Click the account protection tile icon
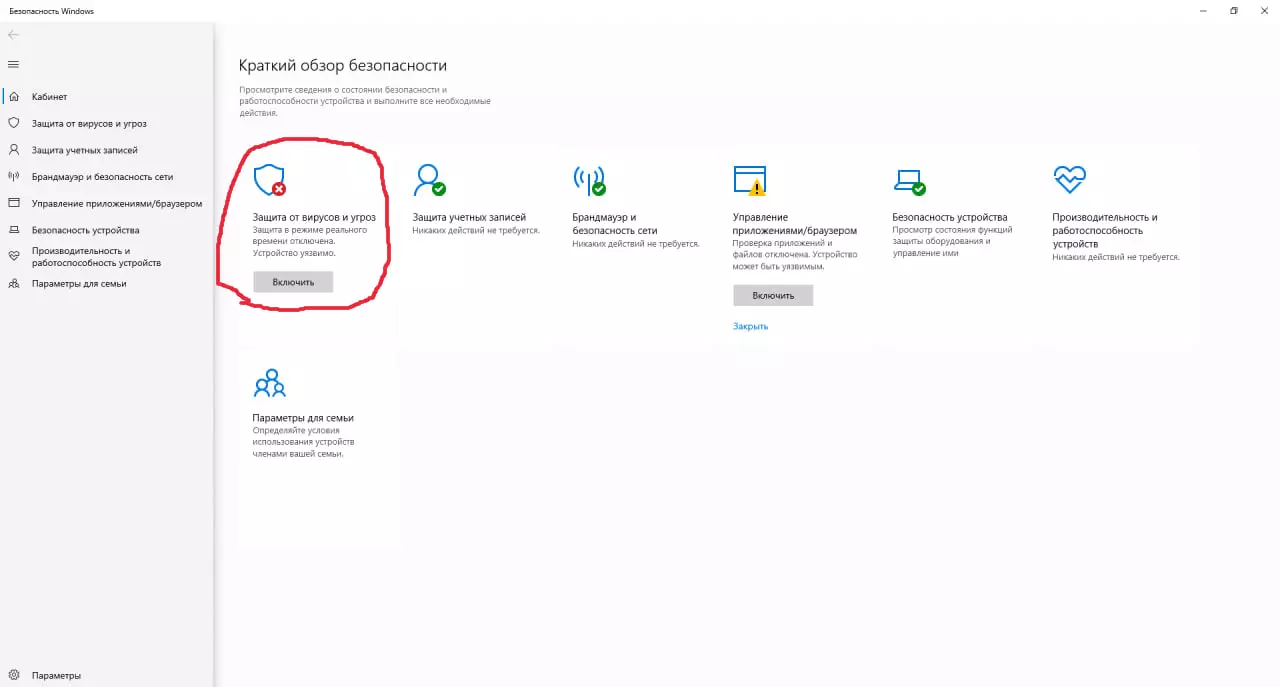The width and height of the screenshot is (1280, 687). coord(429,181)
